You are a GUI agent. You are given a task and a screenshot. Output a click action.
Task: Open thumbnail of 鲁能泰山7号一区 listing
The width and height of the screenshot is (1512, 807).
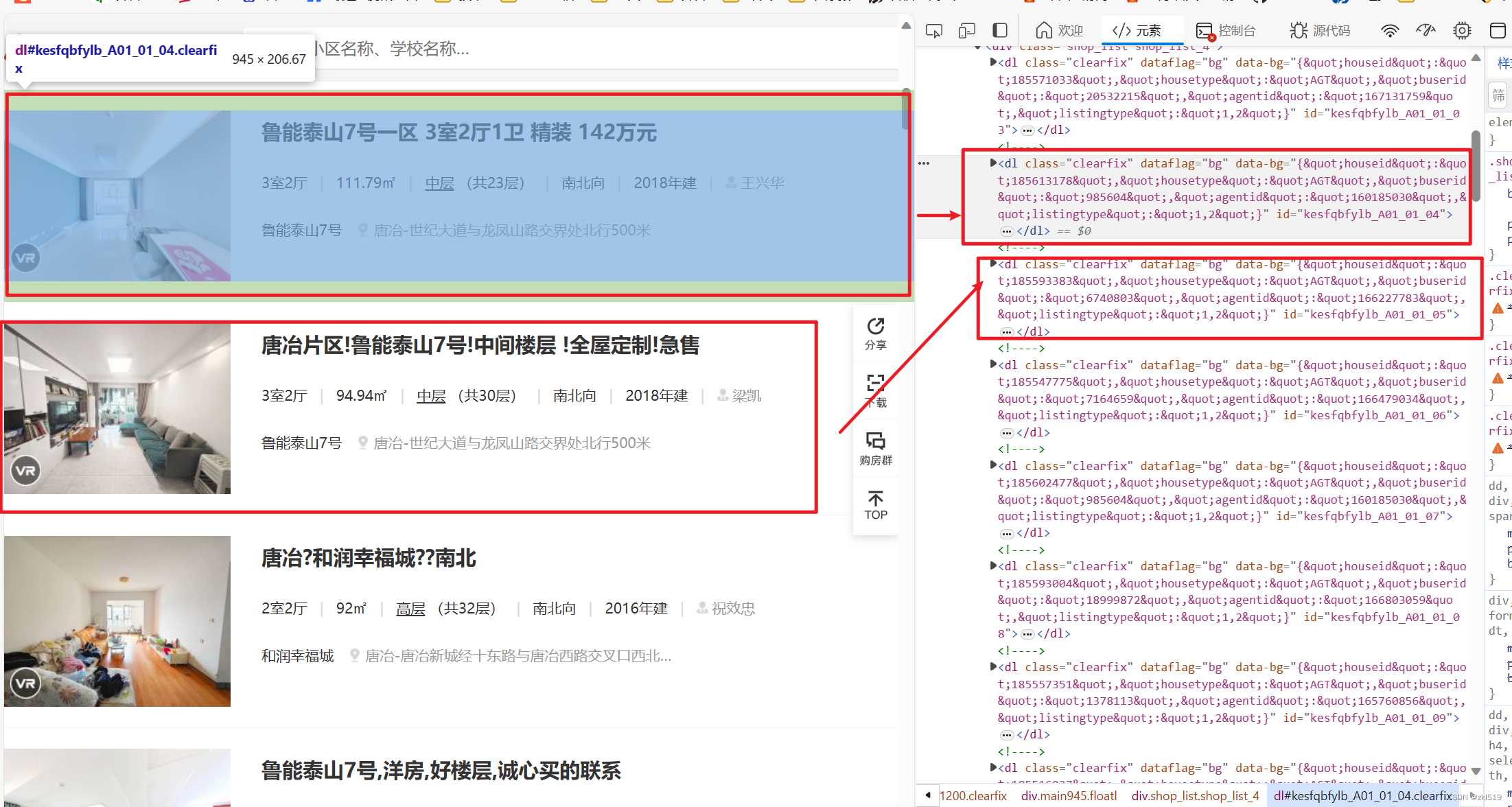pyautogui.click(x=117, y=196)
